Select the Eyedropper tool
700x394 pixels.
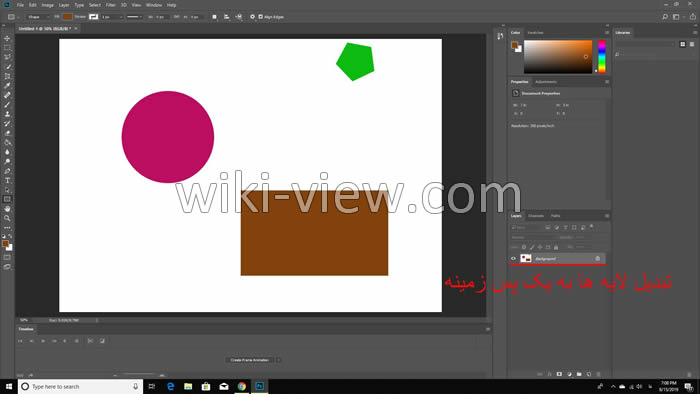coord(7,86)
